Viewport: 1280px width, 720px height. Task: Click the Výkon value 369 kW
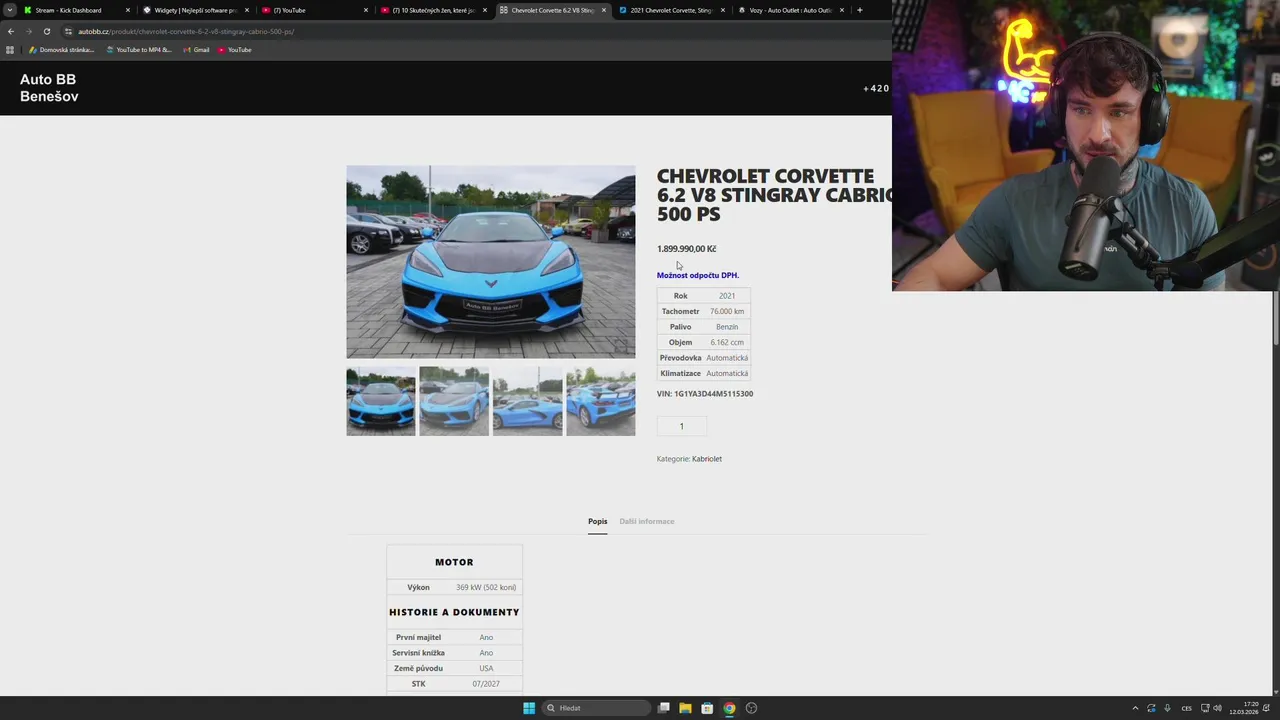tap(486, 587)
